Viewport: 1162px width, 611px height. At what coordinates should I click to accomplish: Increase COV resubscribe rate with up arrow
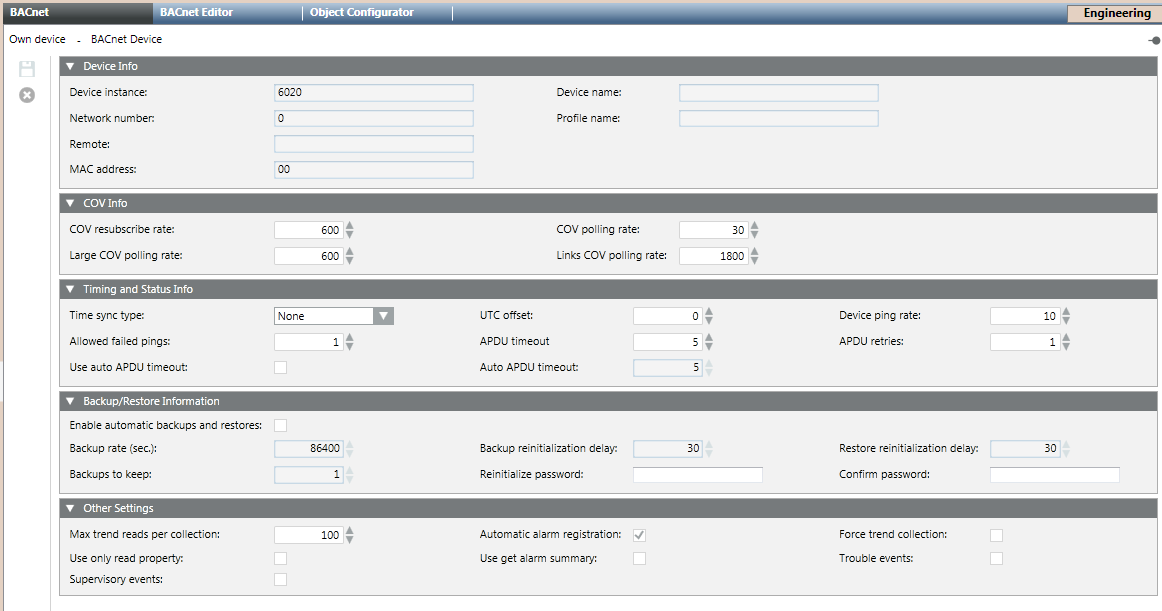point(349,224)
